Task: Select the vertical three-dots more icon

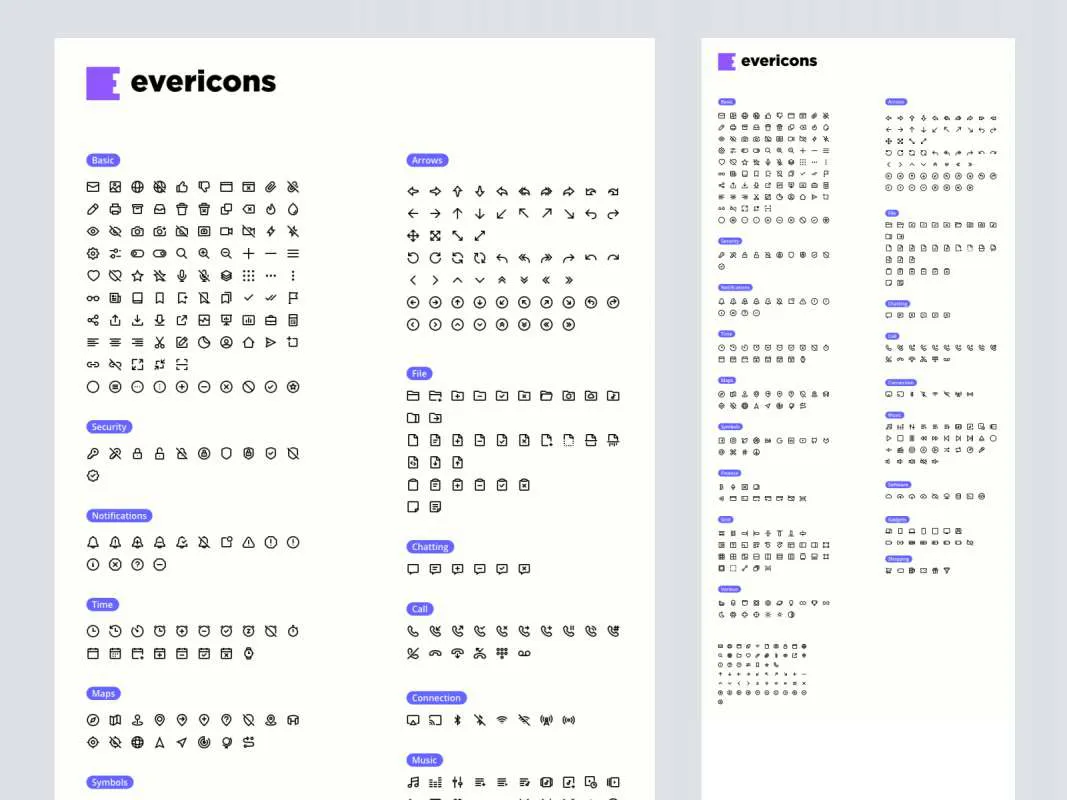Action: click(x=293, y=276)
